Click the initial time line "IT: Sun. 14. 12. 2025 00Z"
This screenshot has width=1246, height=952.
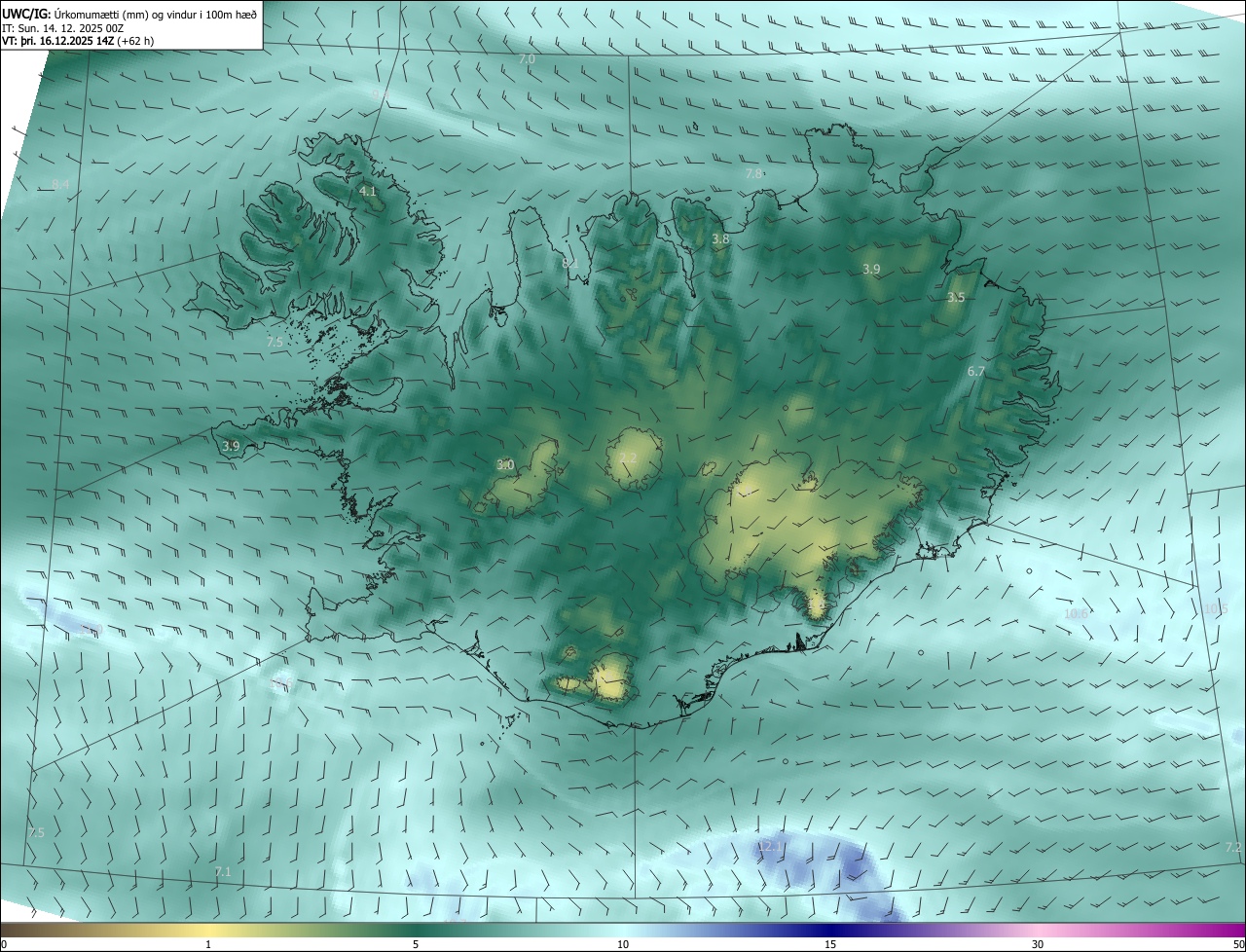tap(63, 27)
